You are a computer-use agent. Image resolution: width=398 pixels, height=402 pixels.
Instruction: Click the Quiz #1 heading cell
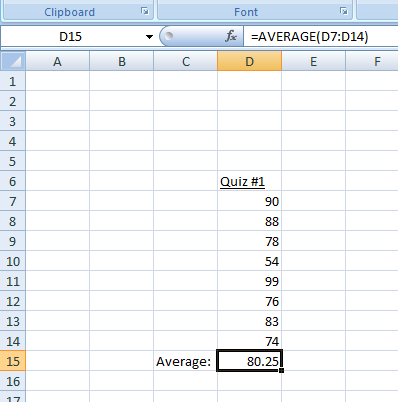tap(249, 181)
